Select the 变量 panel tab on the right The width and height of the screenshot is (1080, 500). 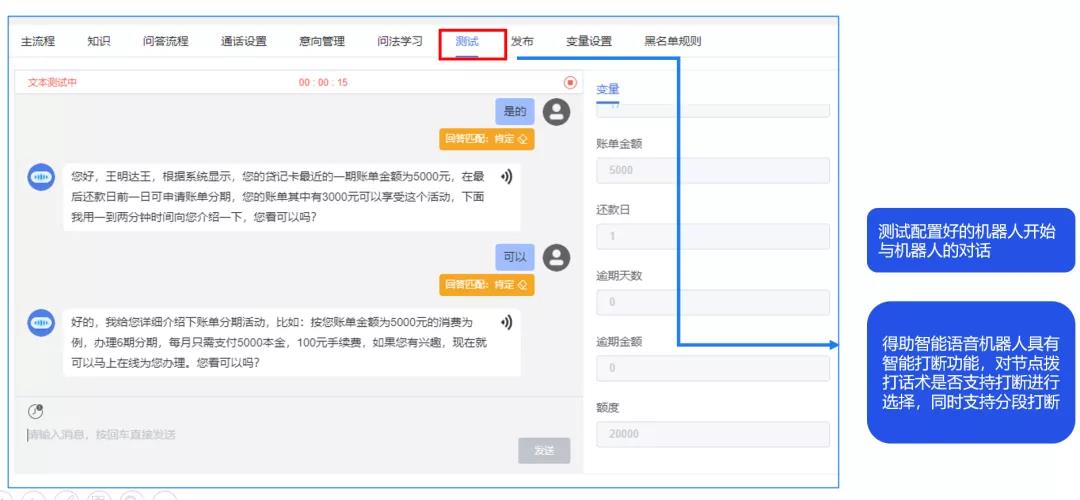[608, 89]
